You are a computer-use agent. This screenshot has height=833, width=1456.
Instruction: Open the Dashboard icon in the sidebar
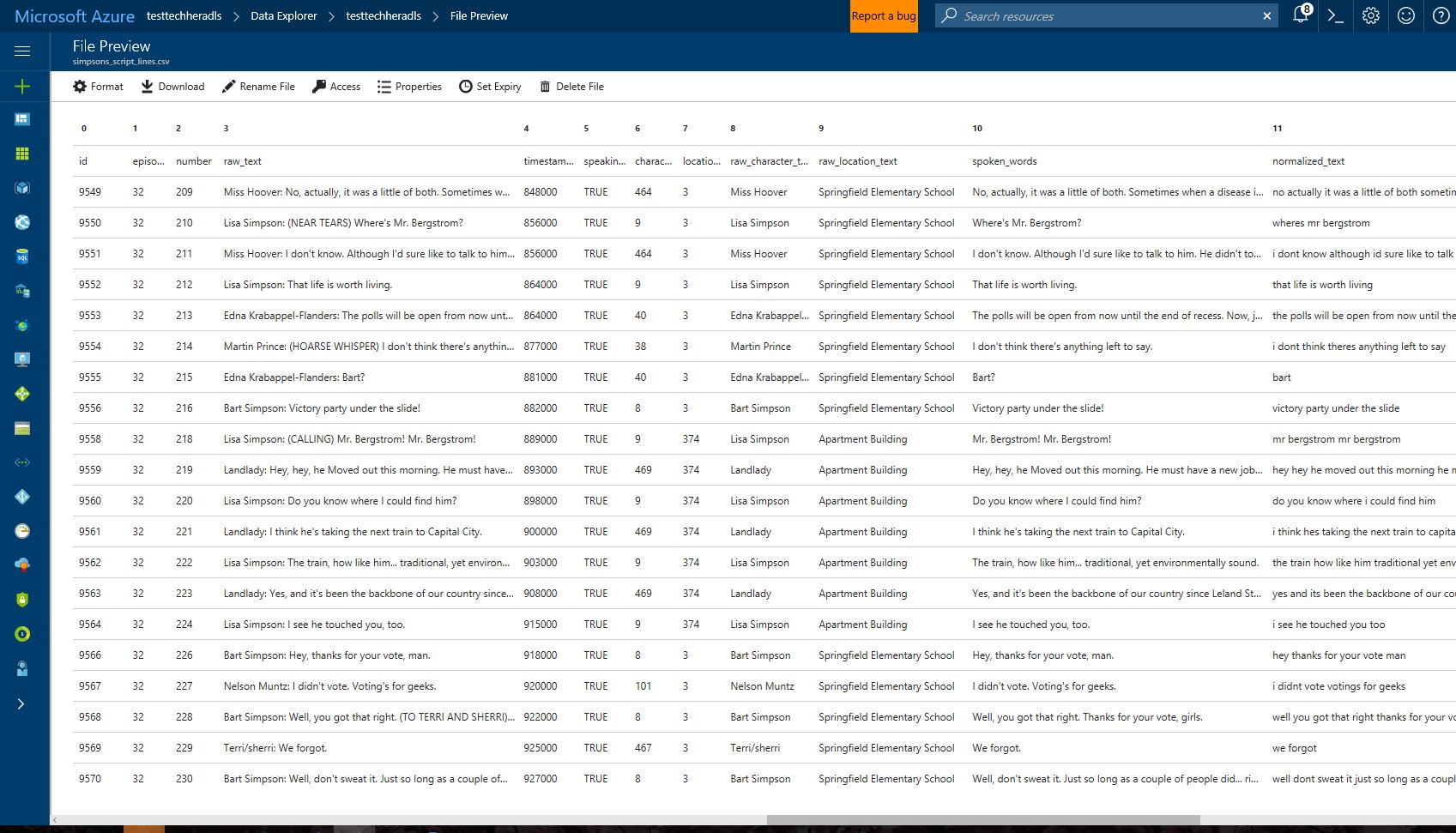click(22, 119)
